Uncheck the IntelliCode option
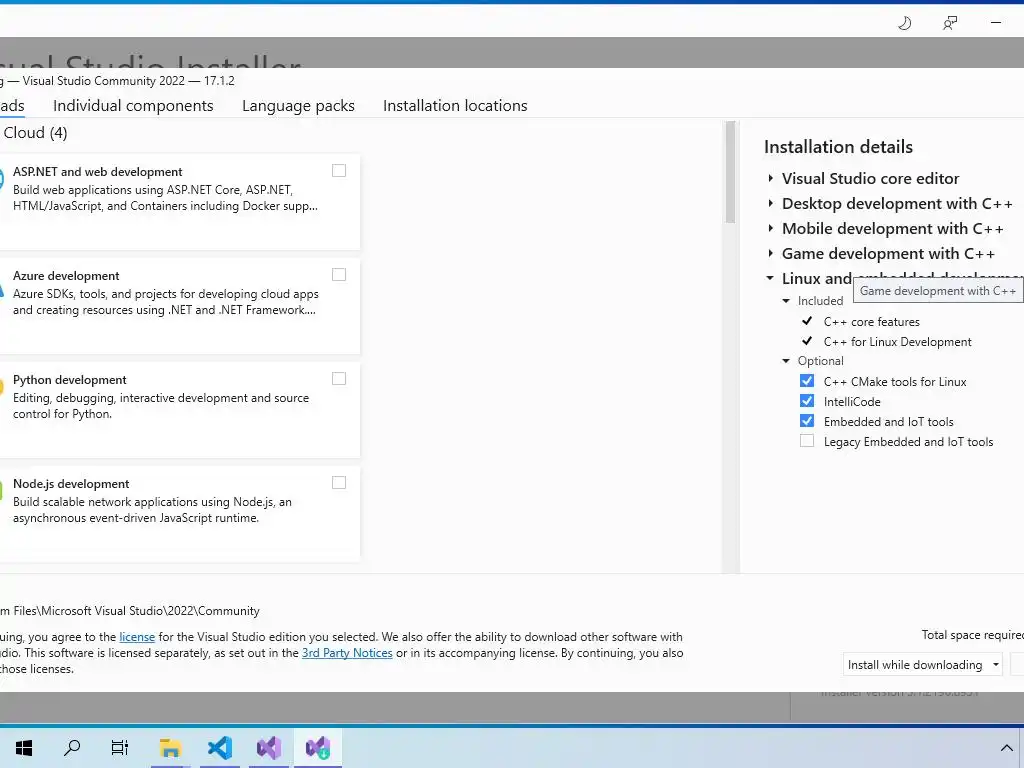This screenshot has height=768, width=1024. [x=807, y=401]
